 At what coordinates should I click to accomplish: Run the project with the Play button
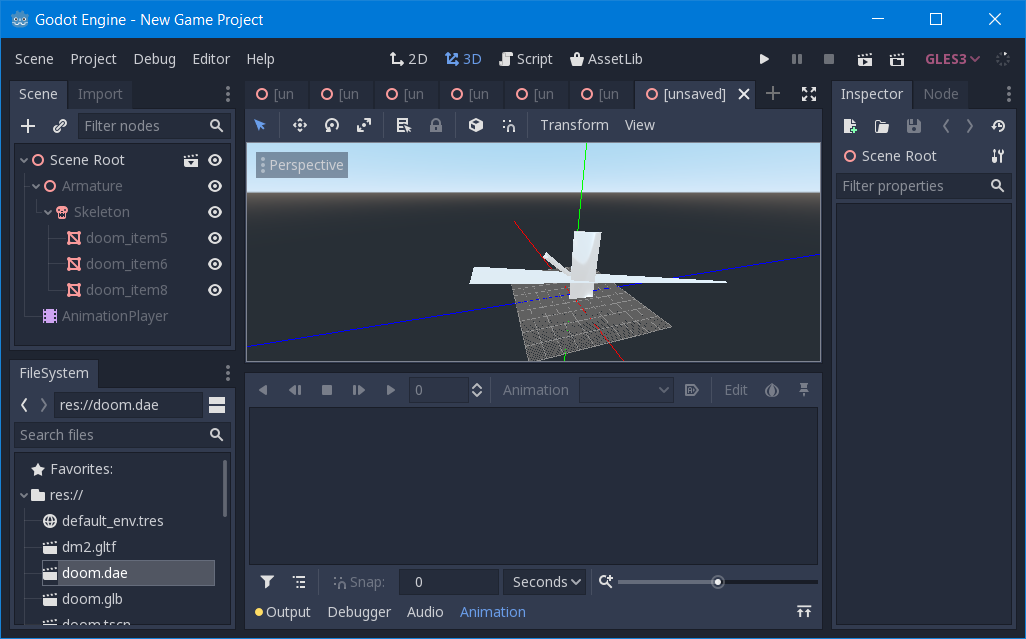[764, 59]
